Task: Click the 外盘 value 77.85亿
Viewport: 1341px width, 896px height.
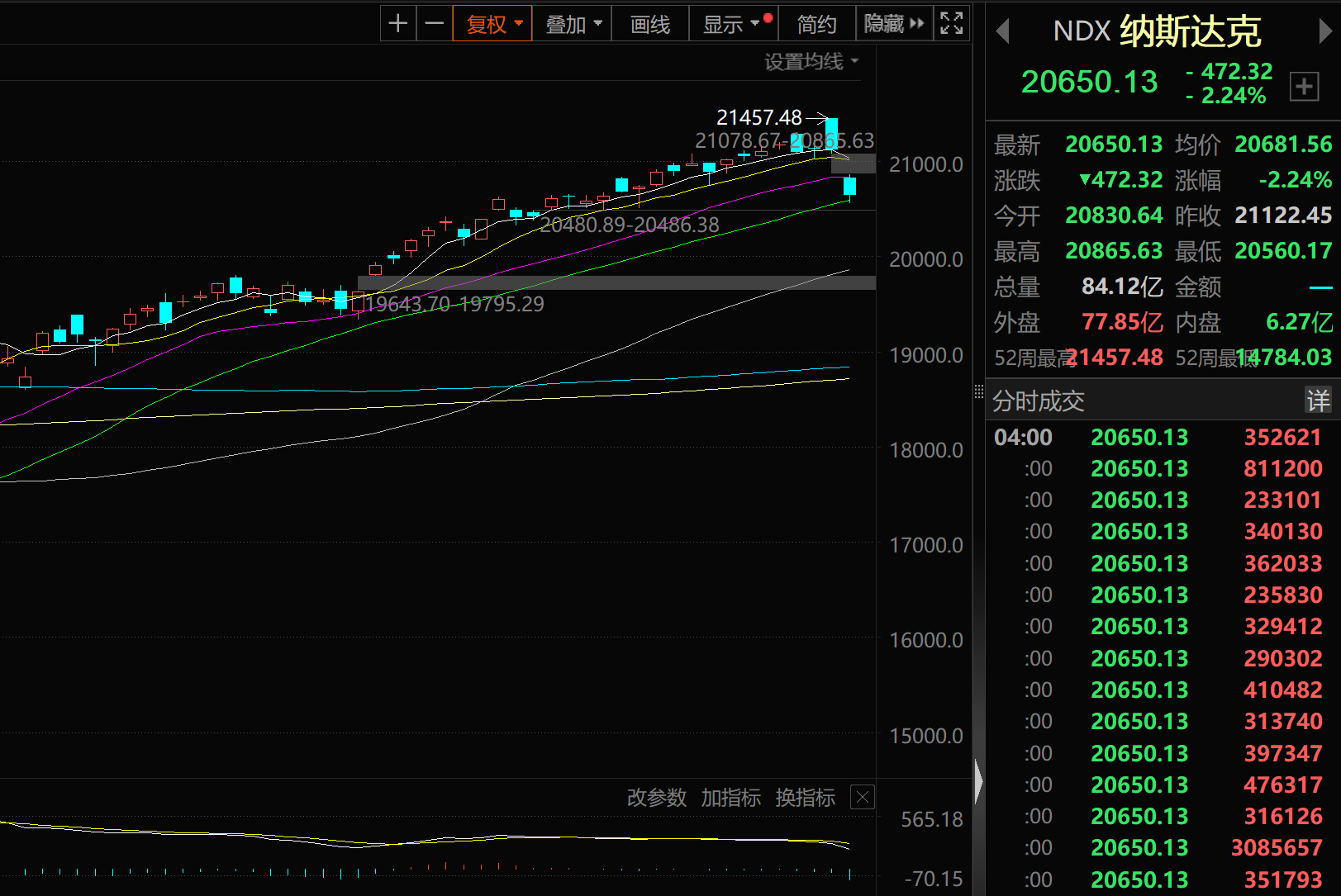Action: click(1122, 322)
